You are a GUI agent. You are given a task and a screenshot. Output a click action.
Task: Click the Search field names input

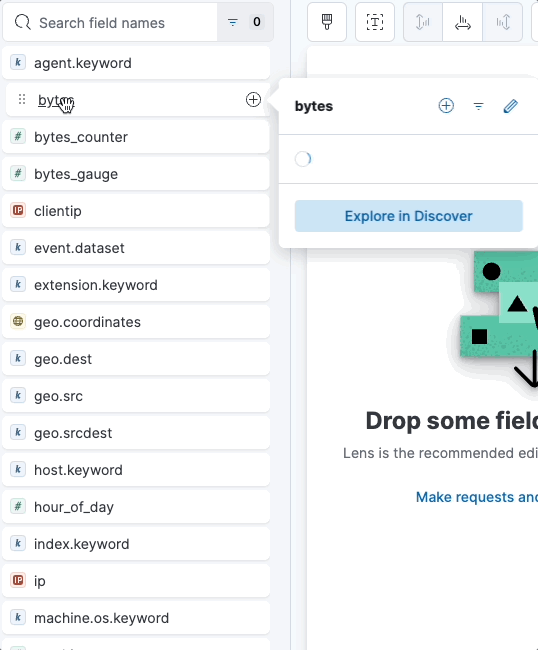110,22
